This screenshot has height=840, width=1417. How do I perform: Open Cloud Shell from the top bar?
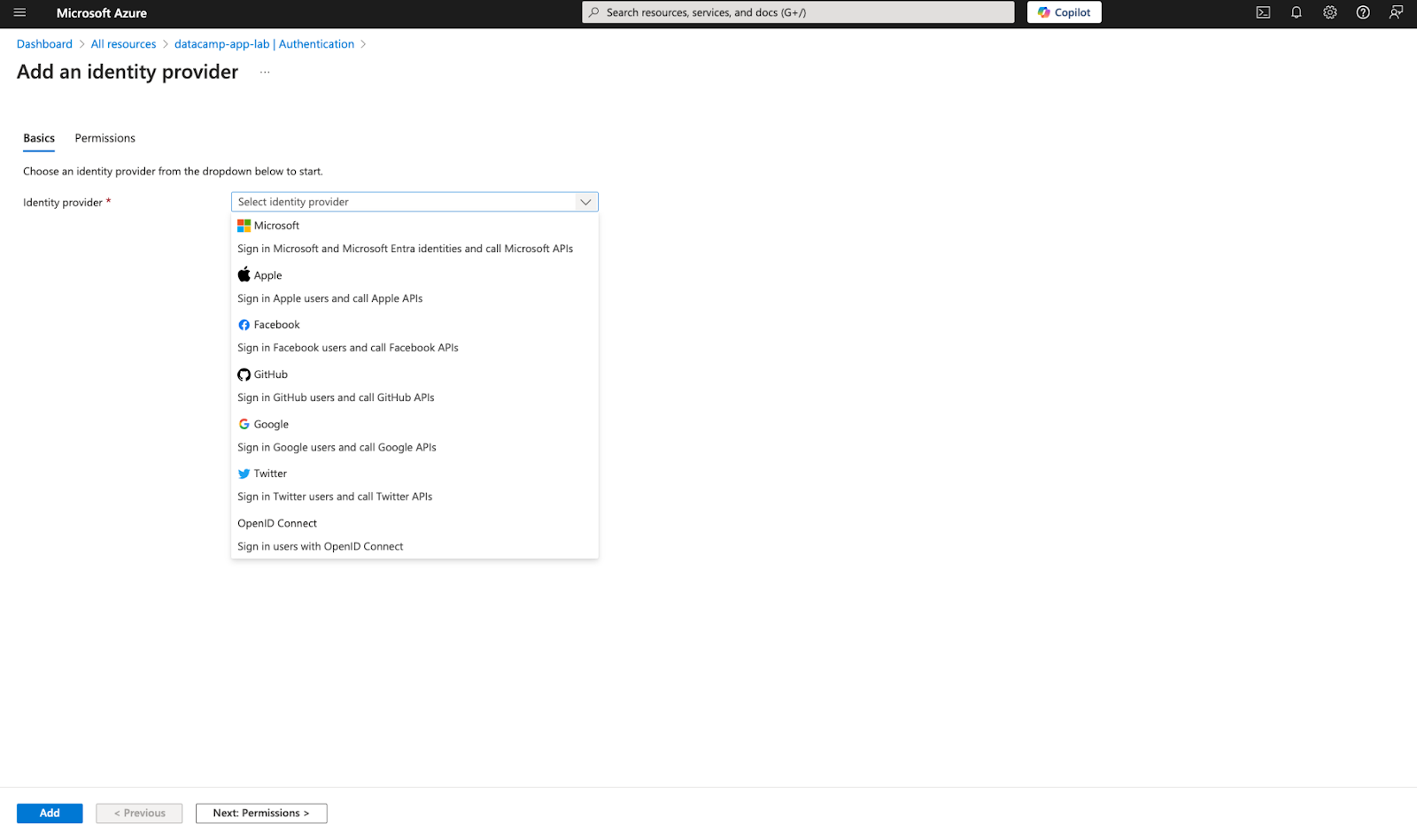click(x=1263, y=12)
